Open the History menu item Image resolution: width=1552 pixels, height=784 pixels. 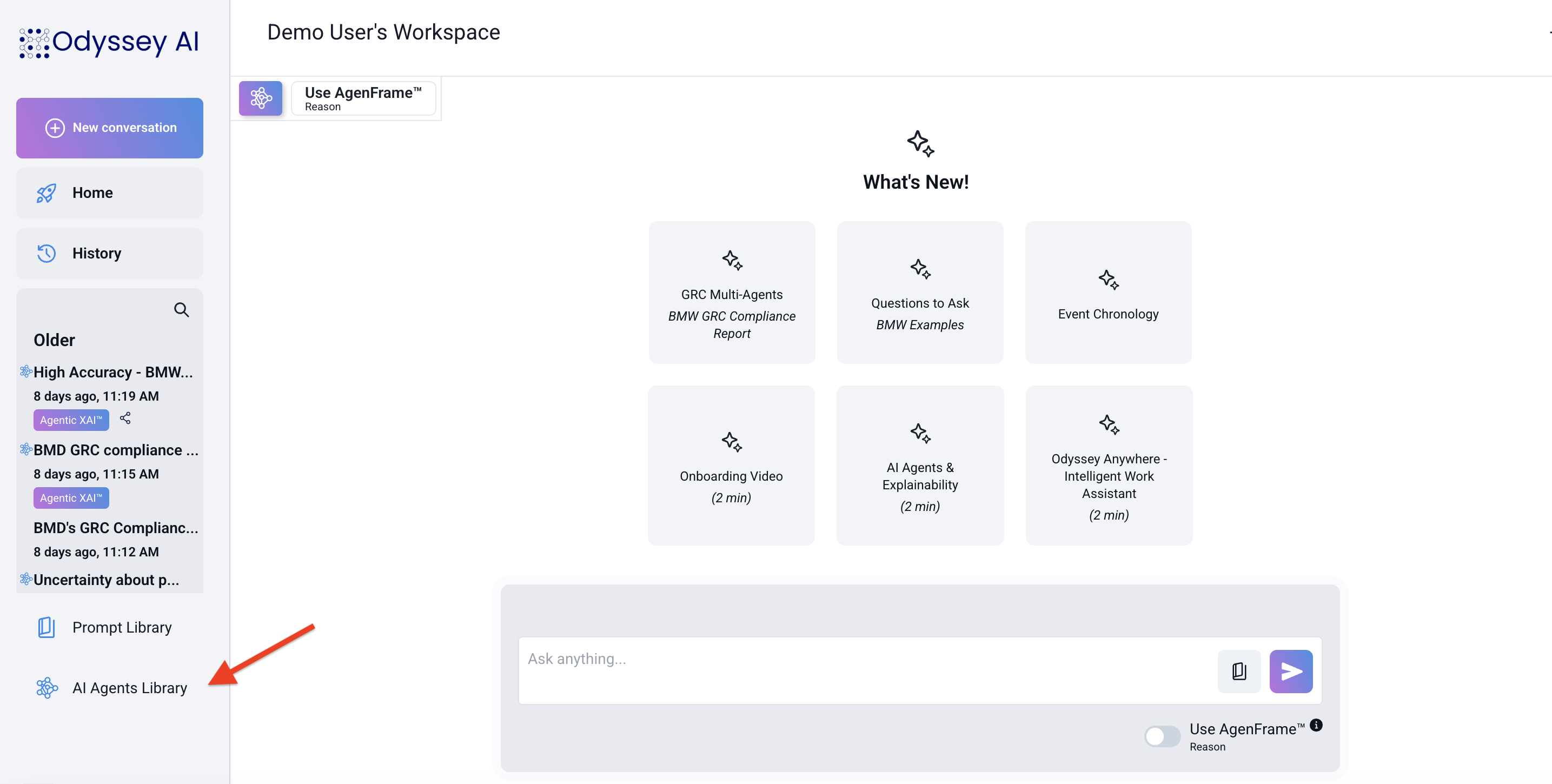coord(110,253)
